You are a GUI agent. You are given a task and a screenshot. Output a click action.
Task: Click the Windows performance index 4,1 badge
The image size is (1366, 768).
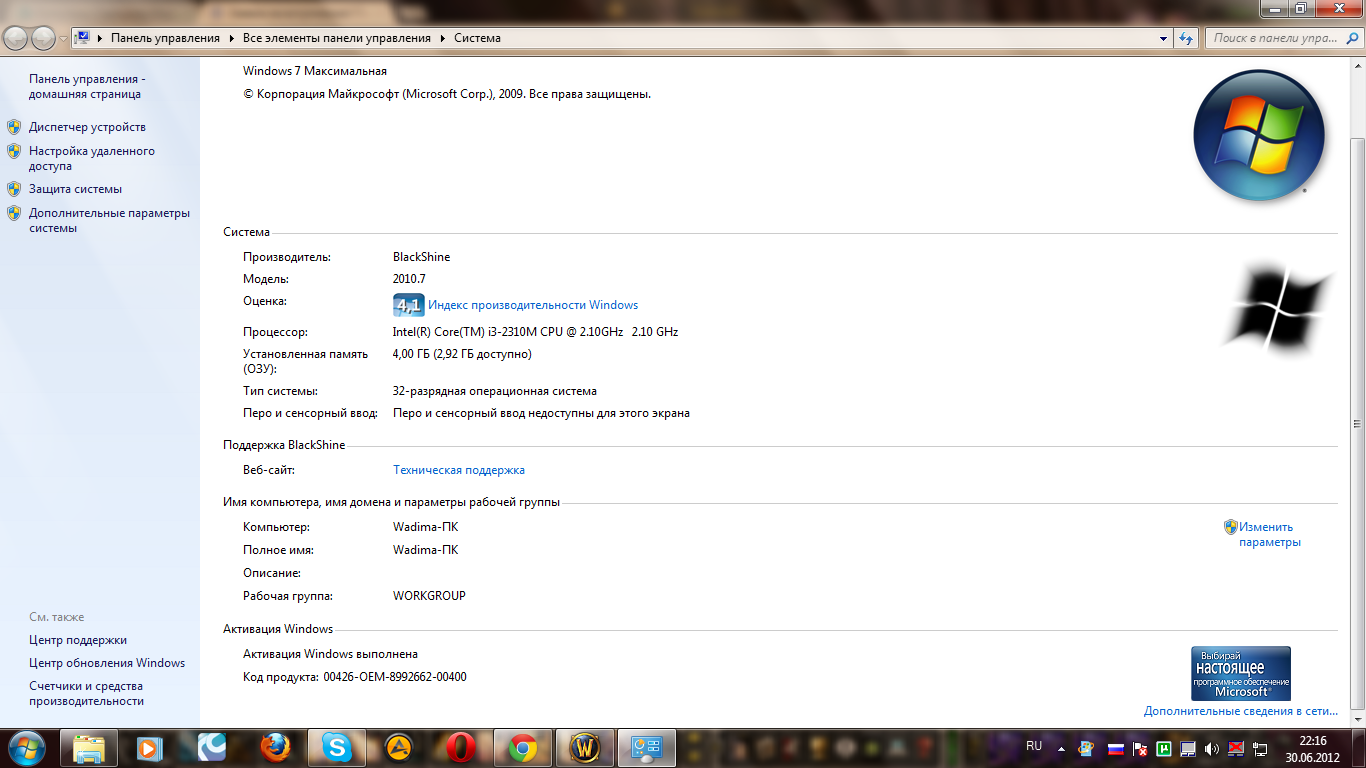point(408,305)
